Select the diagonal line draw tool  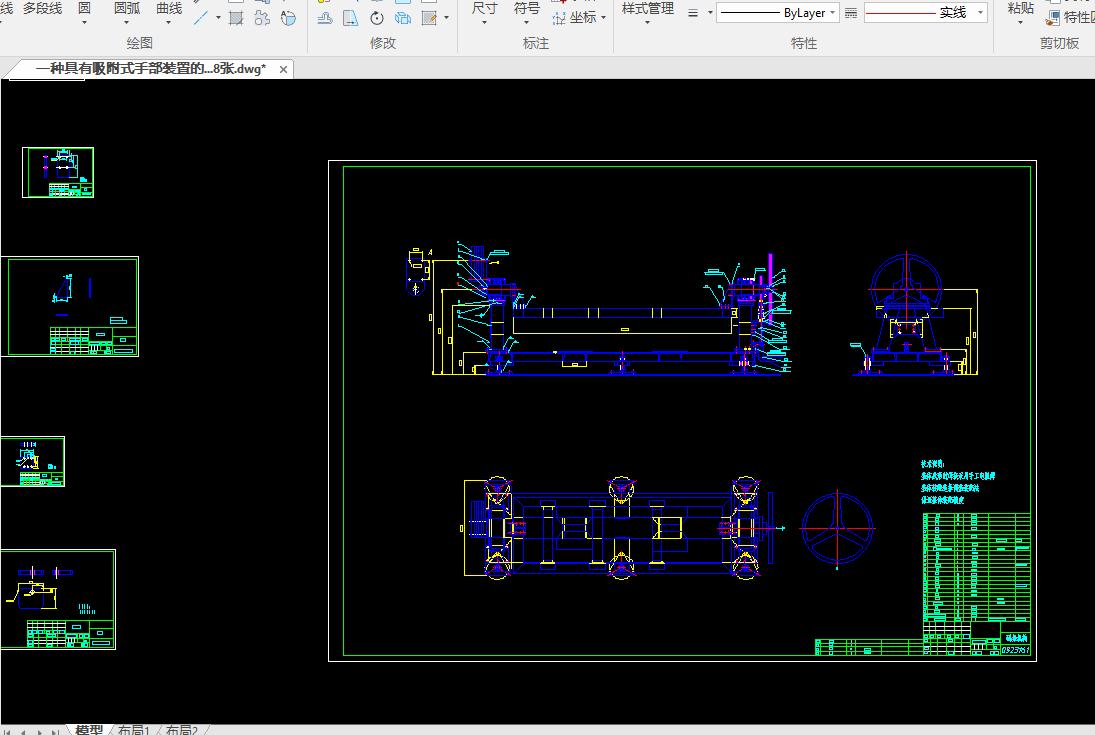tap(202, 18)
